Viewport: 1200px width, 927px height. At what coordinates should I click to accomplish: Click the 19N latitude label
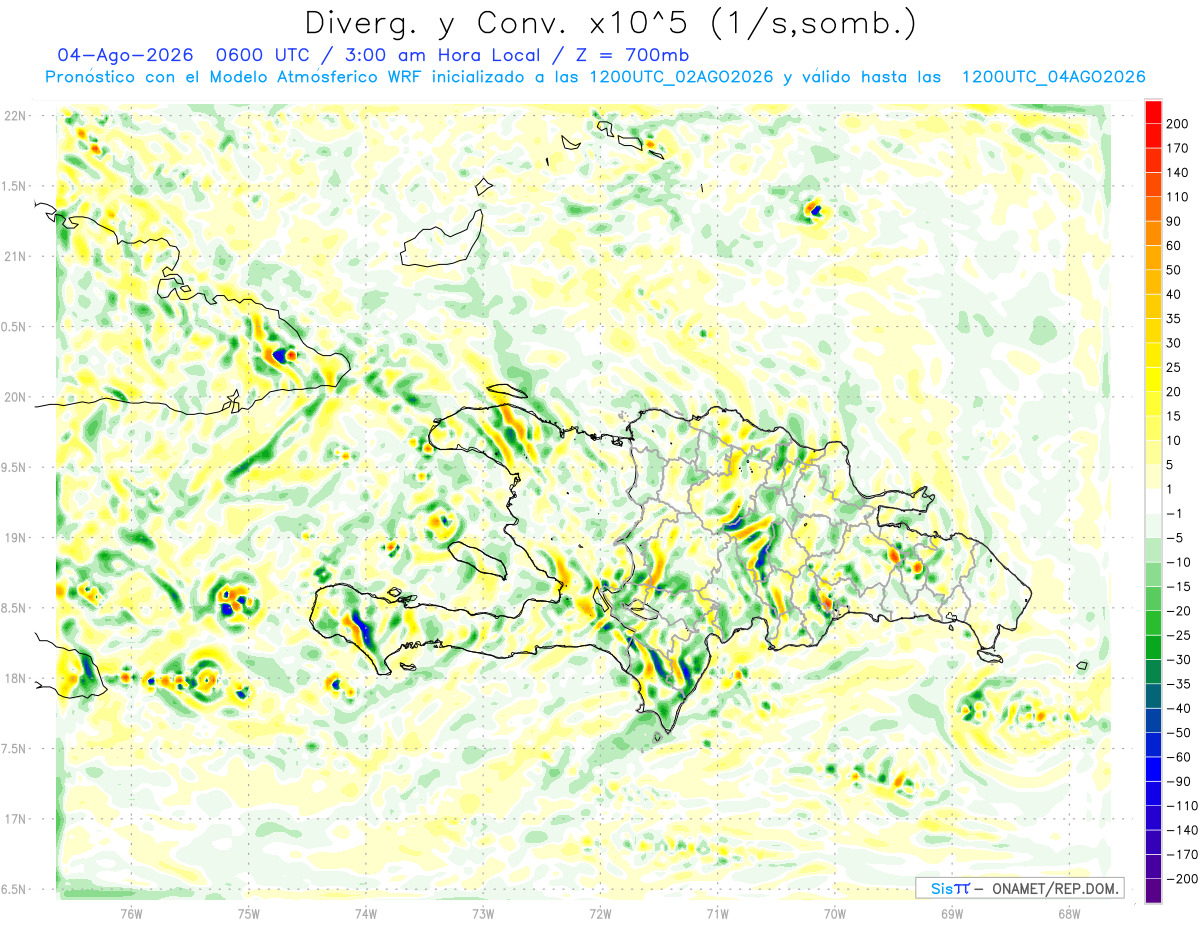click(16, 538)
